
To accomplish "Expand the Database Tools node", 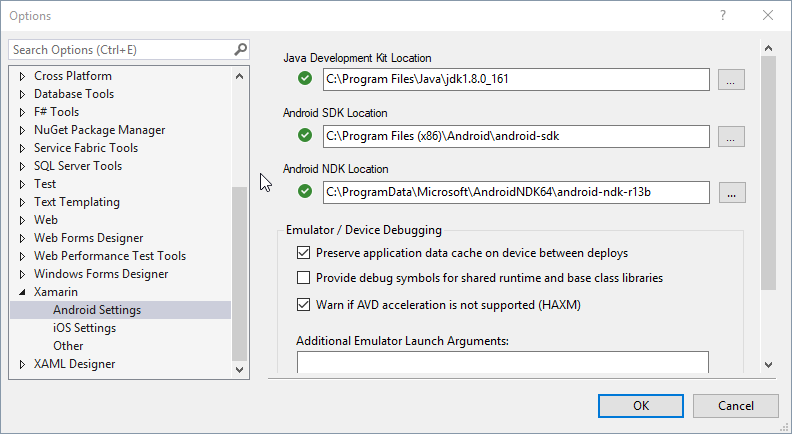I will 22,94.
